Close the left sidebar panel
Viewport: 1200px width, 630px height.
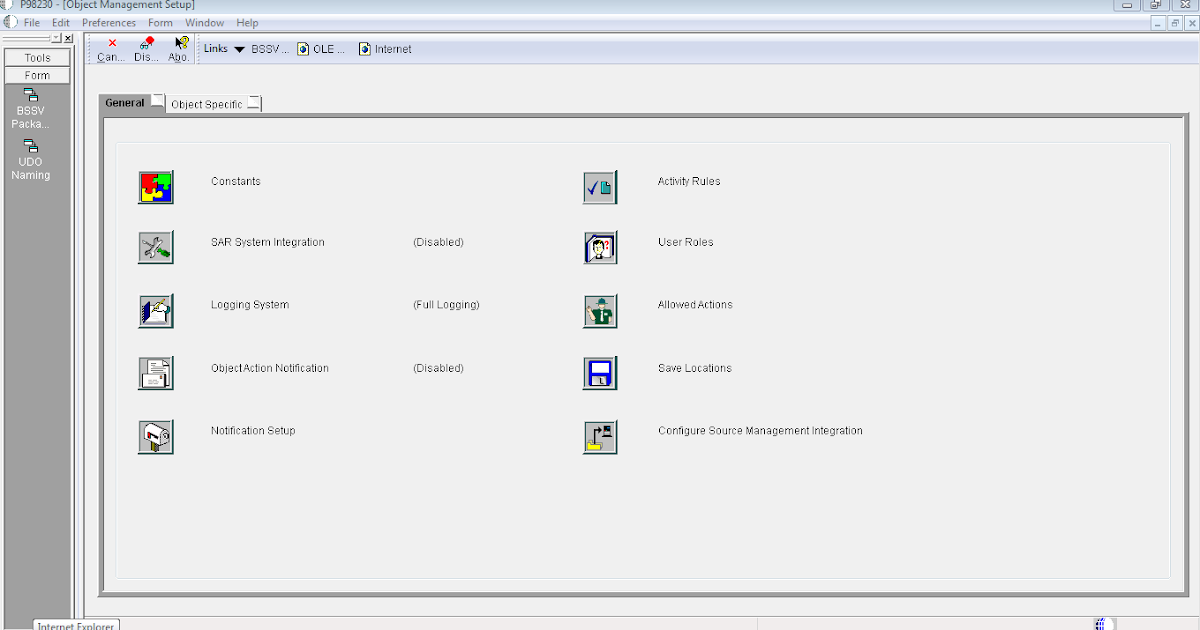click(x=68, y=38)
